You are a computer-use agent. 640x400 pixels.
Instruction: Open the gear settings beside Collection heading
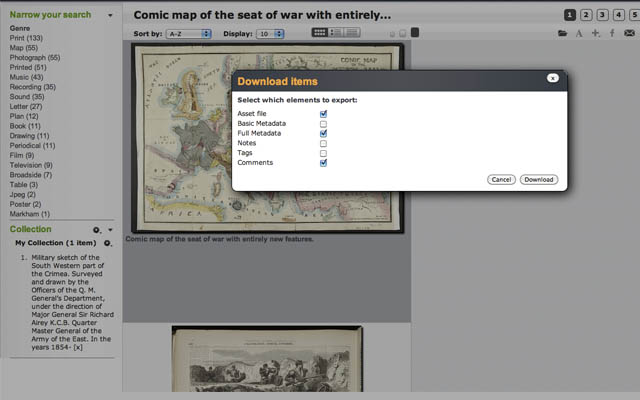pos(96,230)
